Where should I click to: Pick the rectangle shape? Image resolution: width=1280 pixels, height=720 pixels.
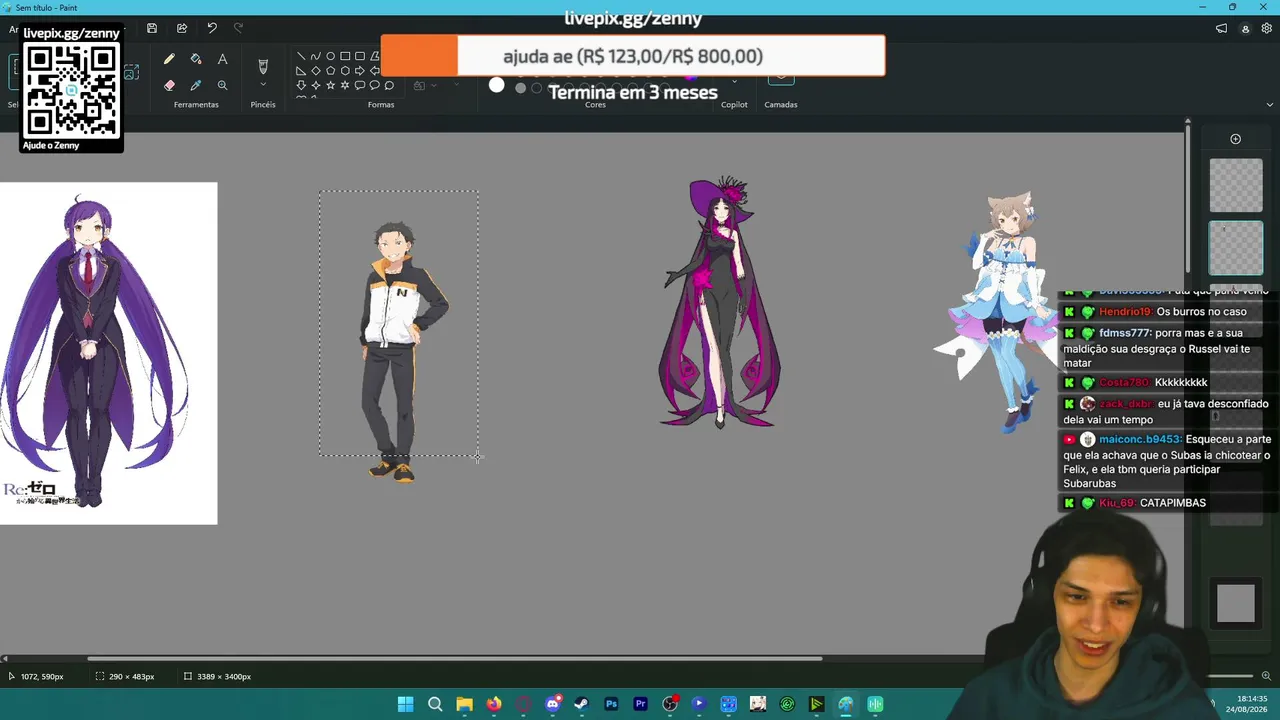pos(345,57)
